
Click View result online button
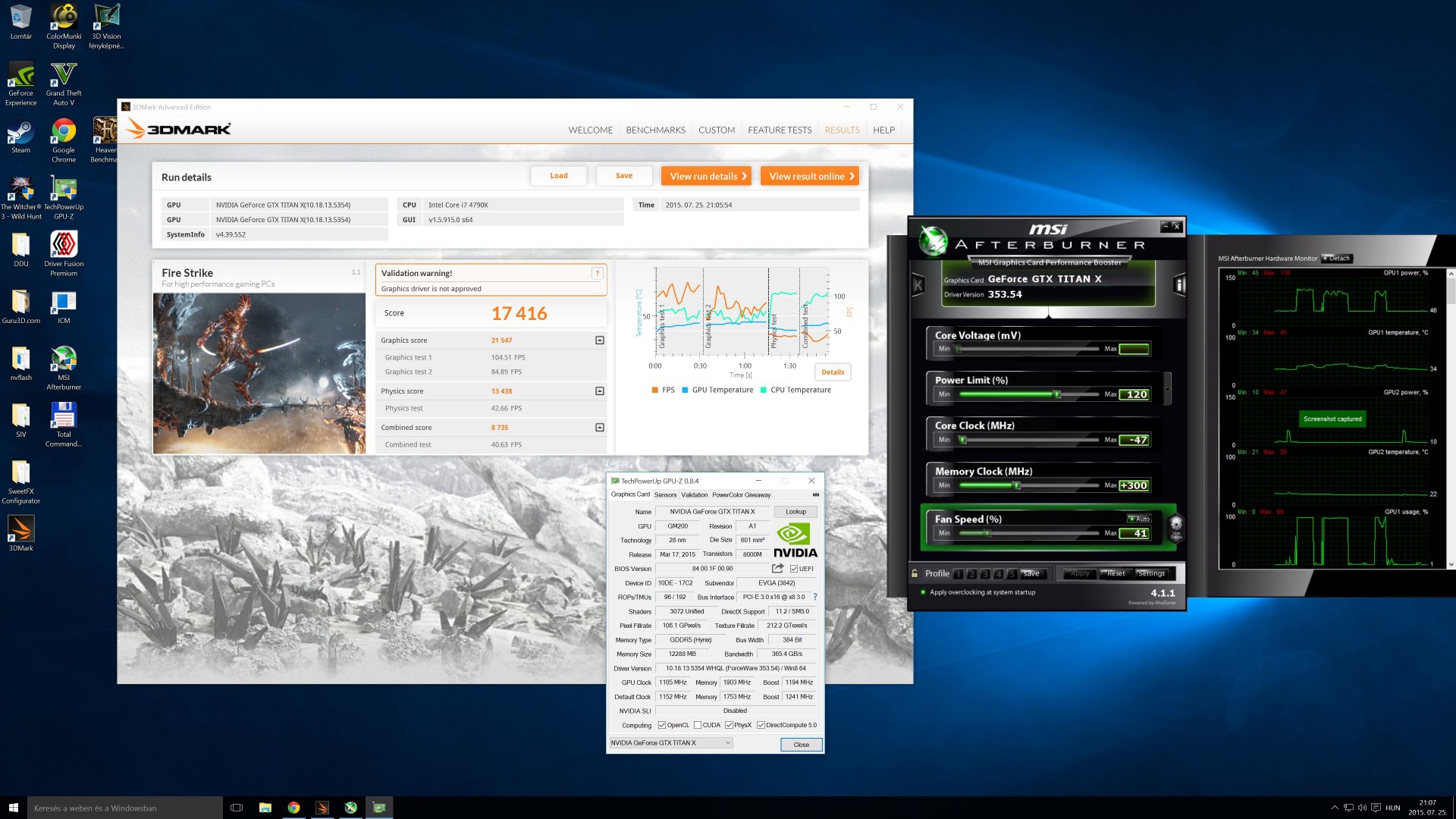tap(810, 176)
